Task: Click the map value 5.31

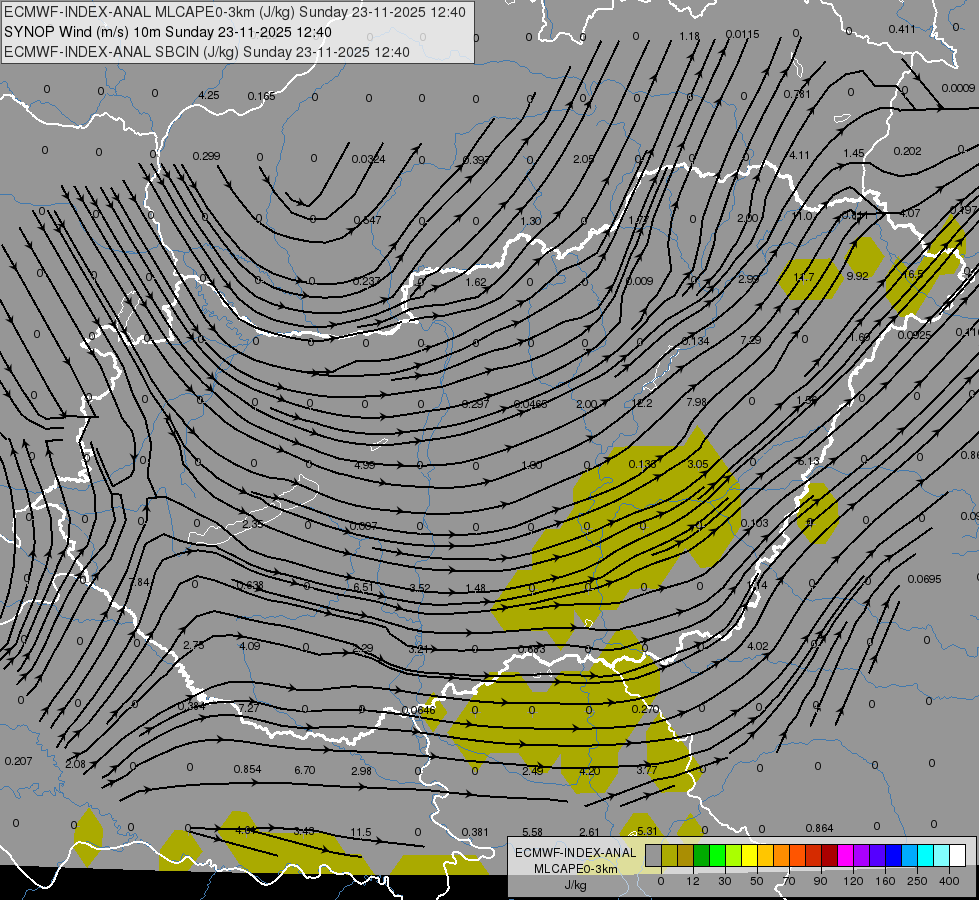Action: [x=647, y=831]
